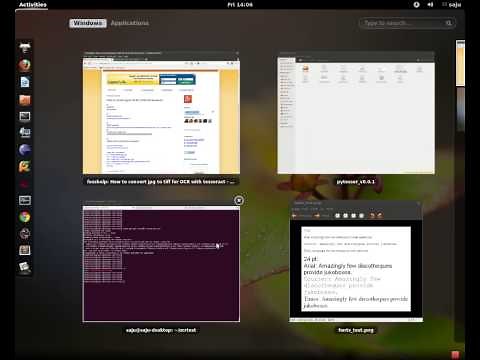Viewport: 480px width, 360px height.
Task: Open the circular arrow icon below Chrome
Action: [x=25, y=234]
